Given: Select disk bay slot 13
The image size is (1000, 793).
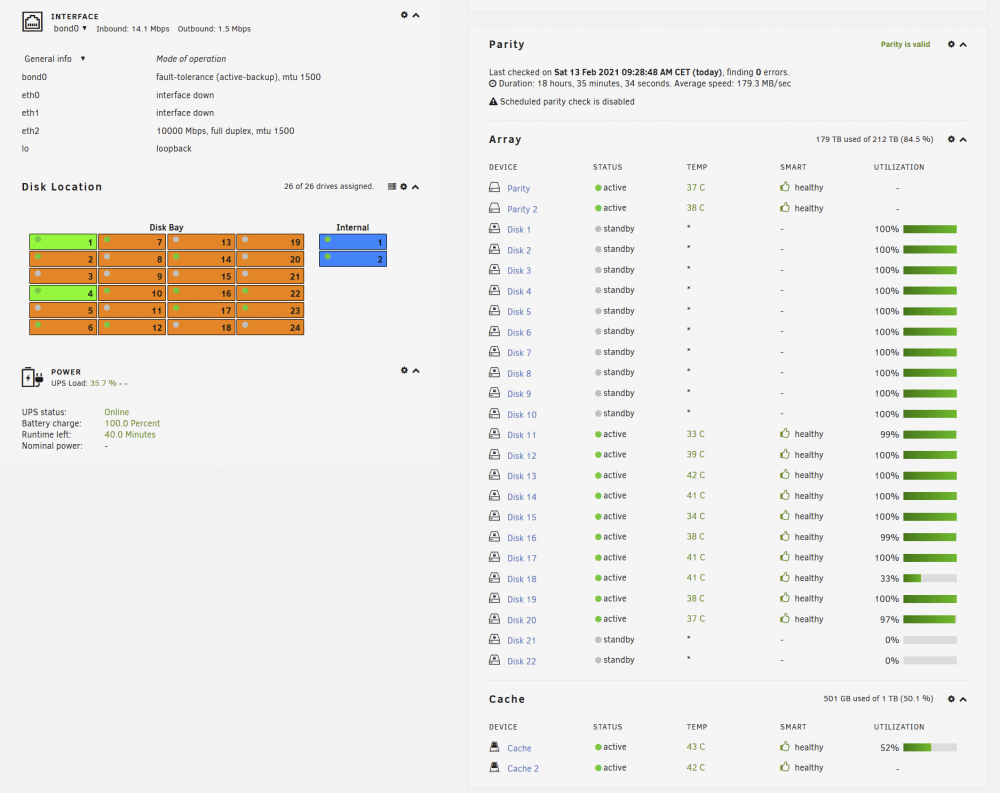Looking at the screenshot, I should coord(201,242).
